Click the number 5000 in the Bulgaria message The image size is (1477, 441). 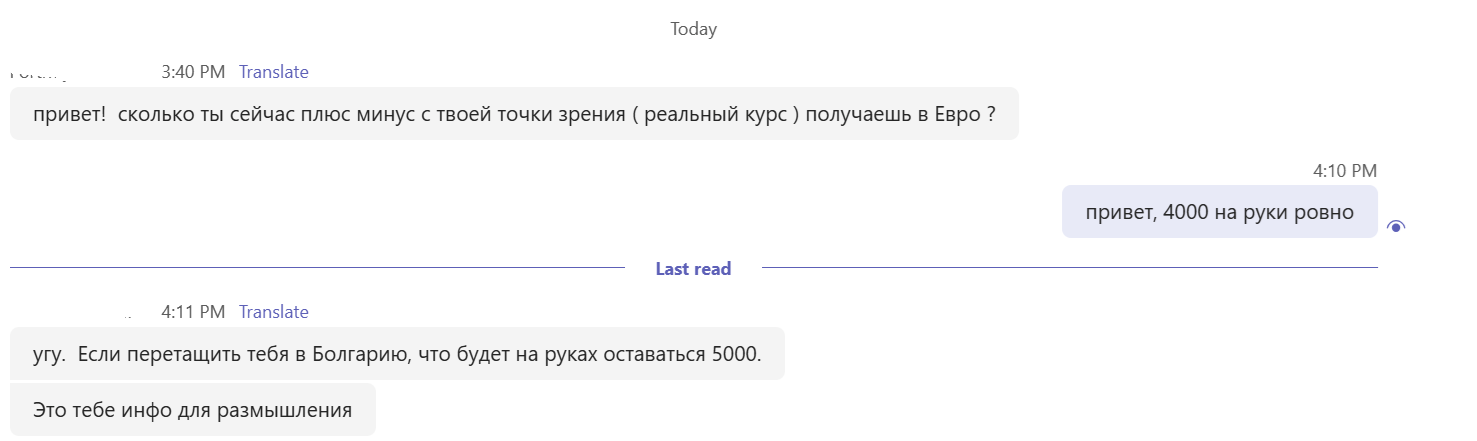[735, 354]
